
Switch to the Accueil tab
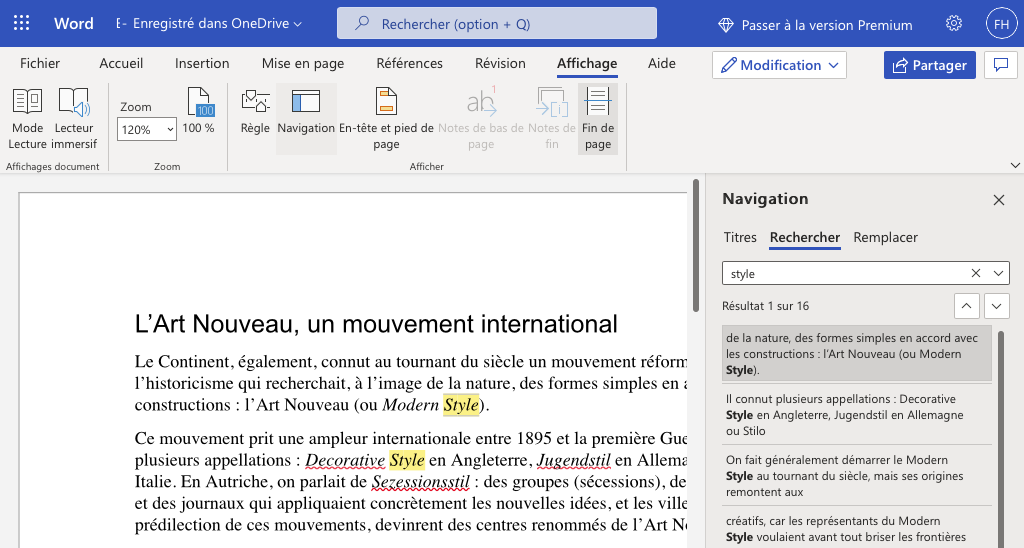click(121, 63)
